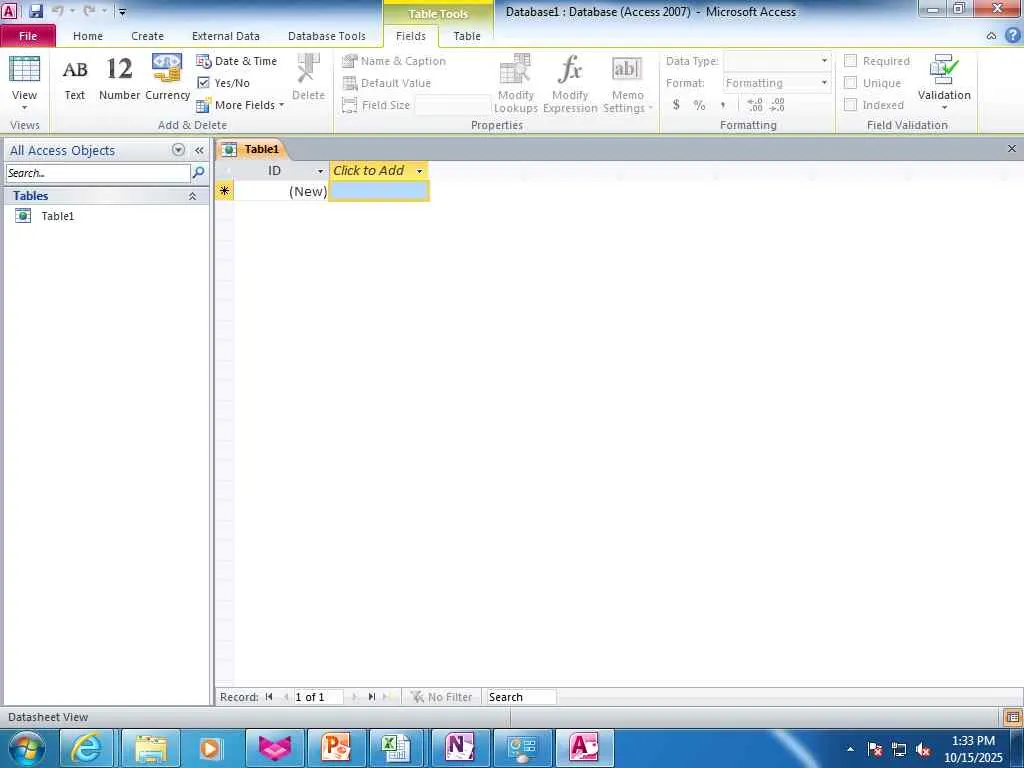Apply currency dollar format
Screen dimensions: 1024x768
676,104
